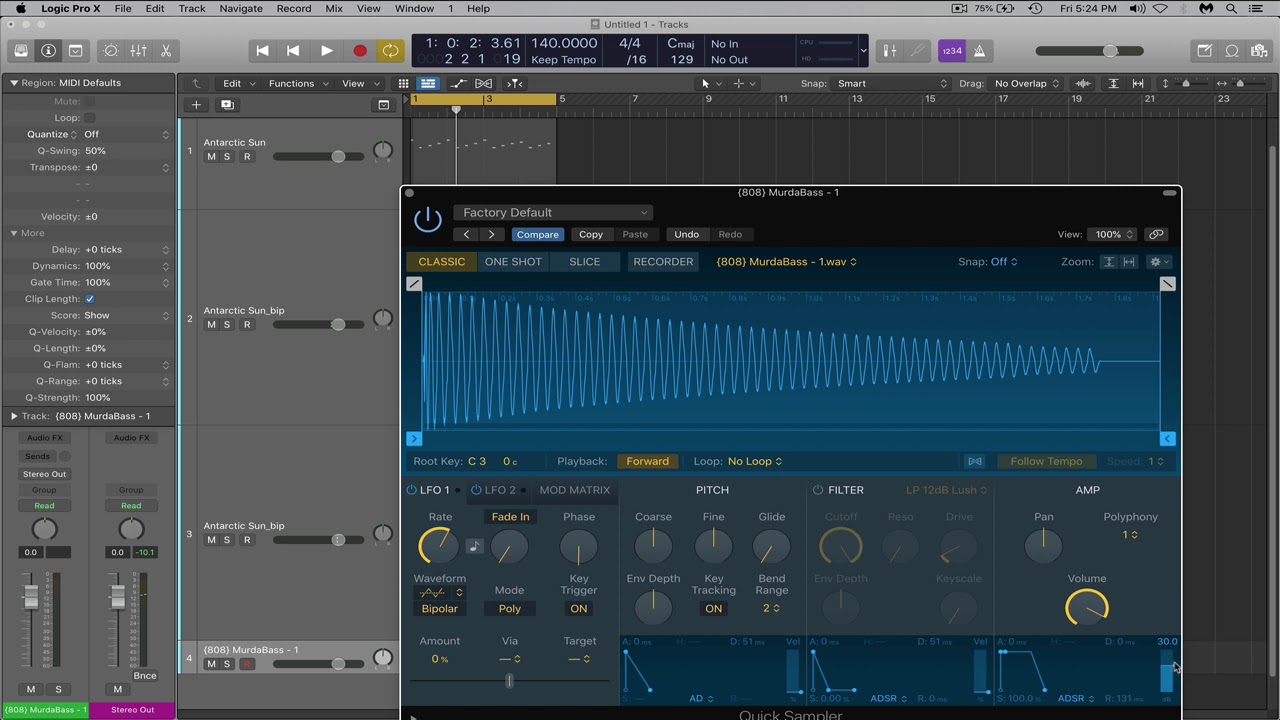Open the Library panel icon

(x=21, y=51)
